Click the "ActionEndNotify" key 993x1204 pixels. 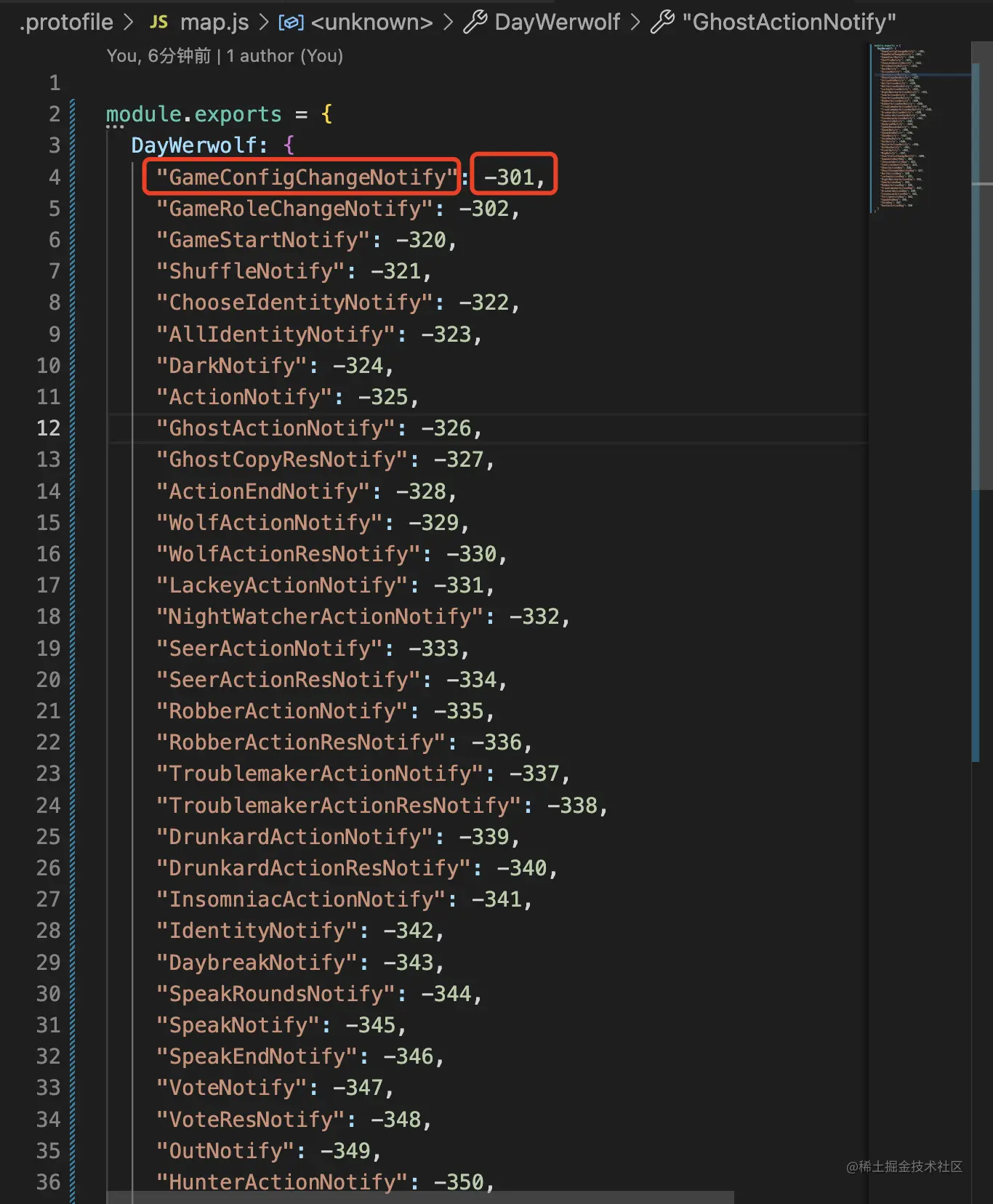(x=262, y=491)
